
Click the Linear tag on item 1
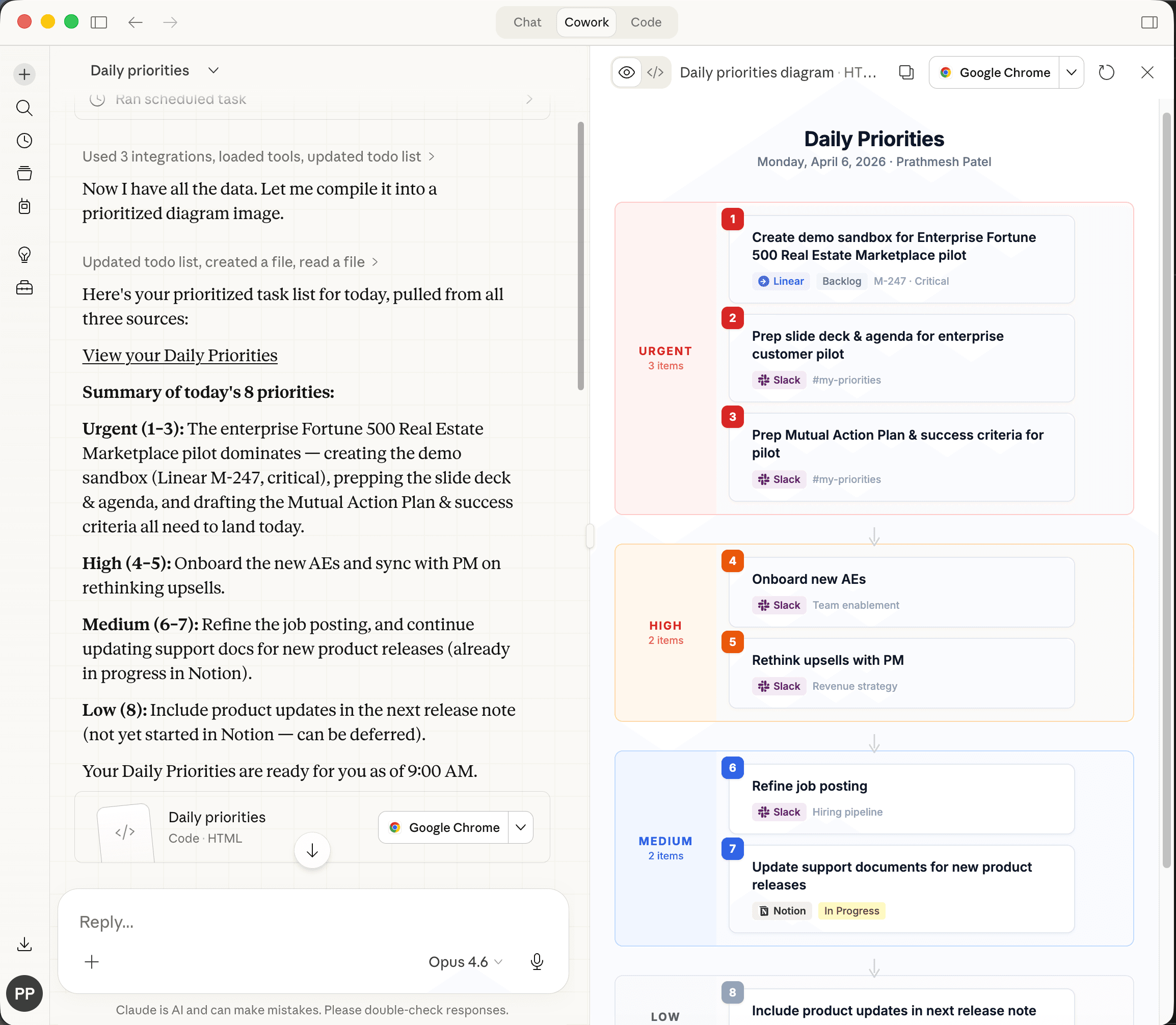pos(781,281)
